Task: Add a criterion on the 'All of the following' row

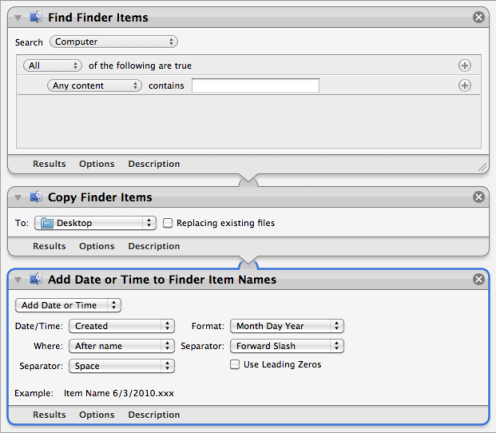Action: click(465, 65)
